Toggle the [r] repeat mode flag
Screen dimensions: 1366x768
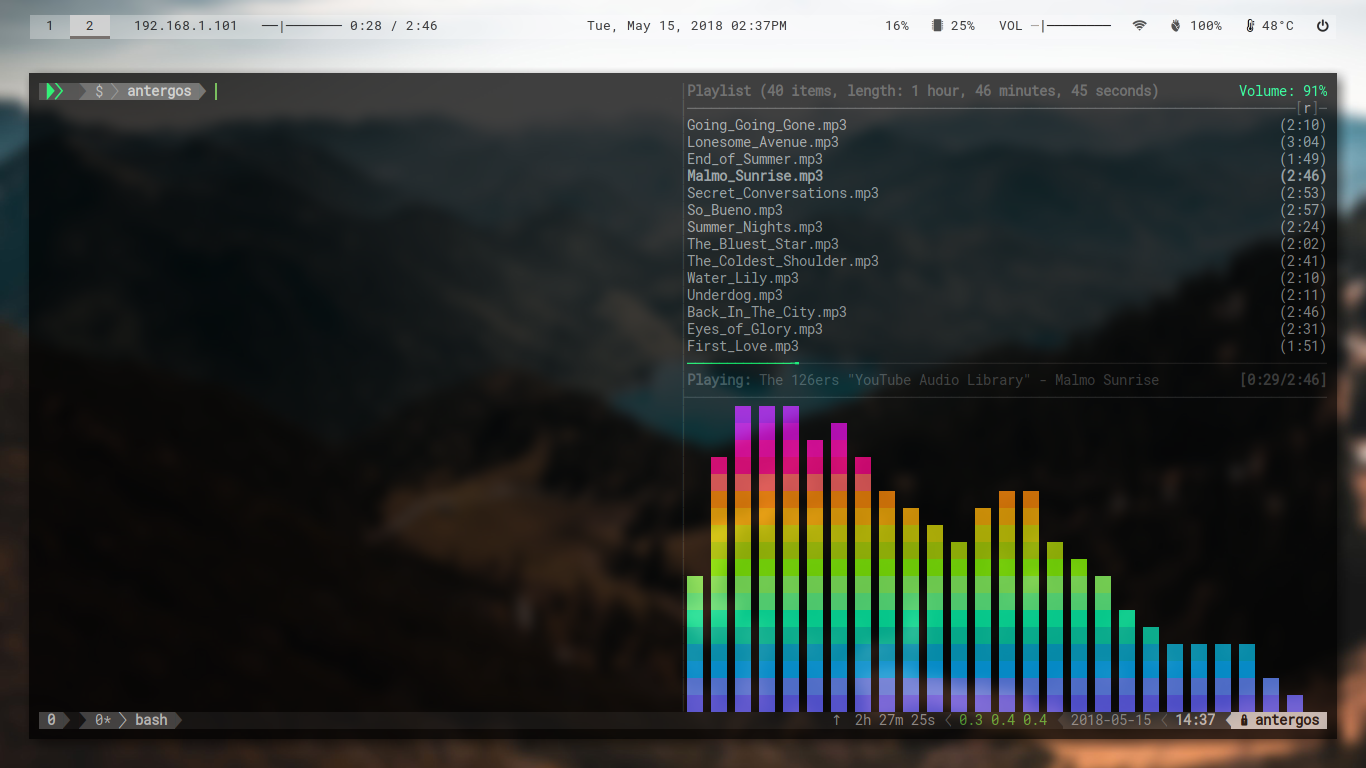tap(1307, 108)
